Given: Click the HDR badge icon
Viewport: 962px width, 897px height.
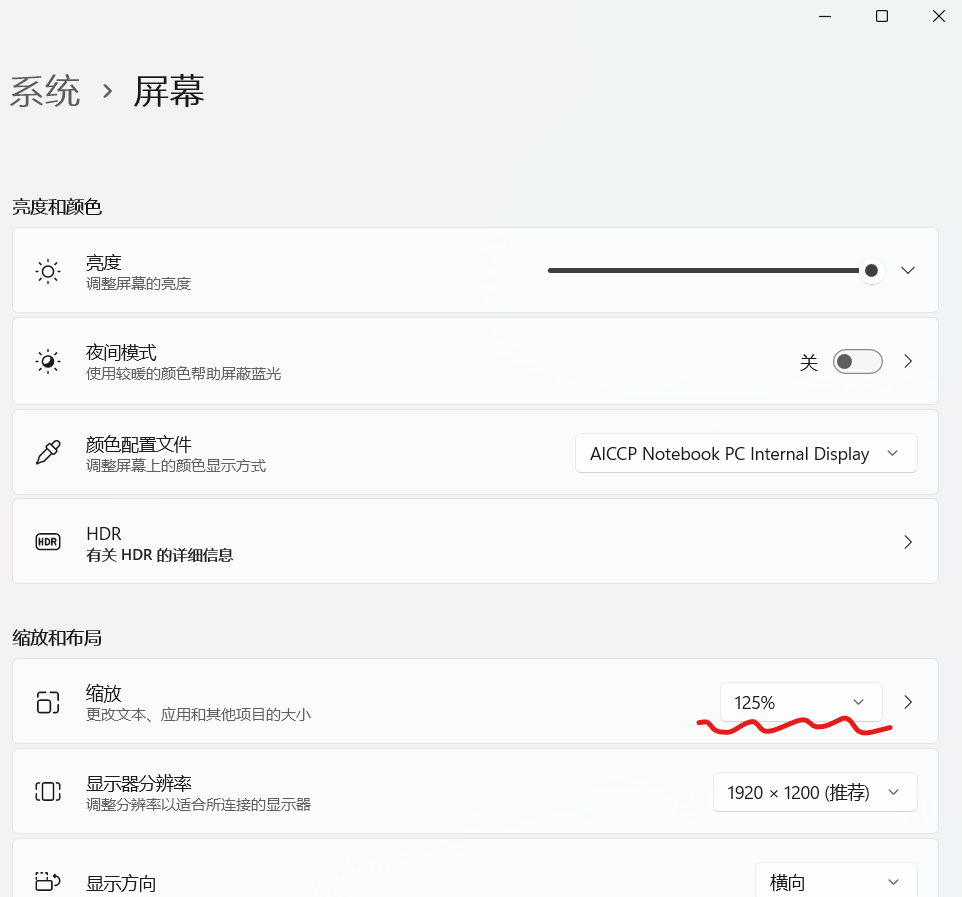Looking at the screenshot, I should [48, 542].
